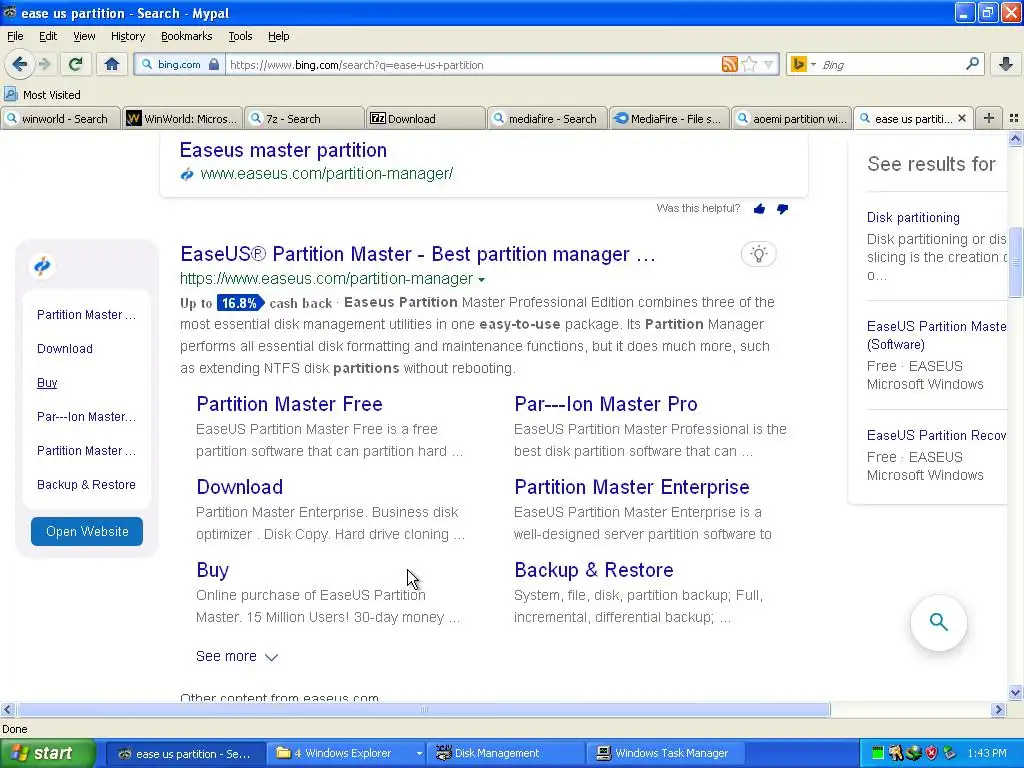The width and height of the screenshot is (1024, 768).
Task: Click the red shield tray icon
Action: [931, 753]
